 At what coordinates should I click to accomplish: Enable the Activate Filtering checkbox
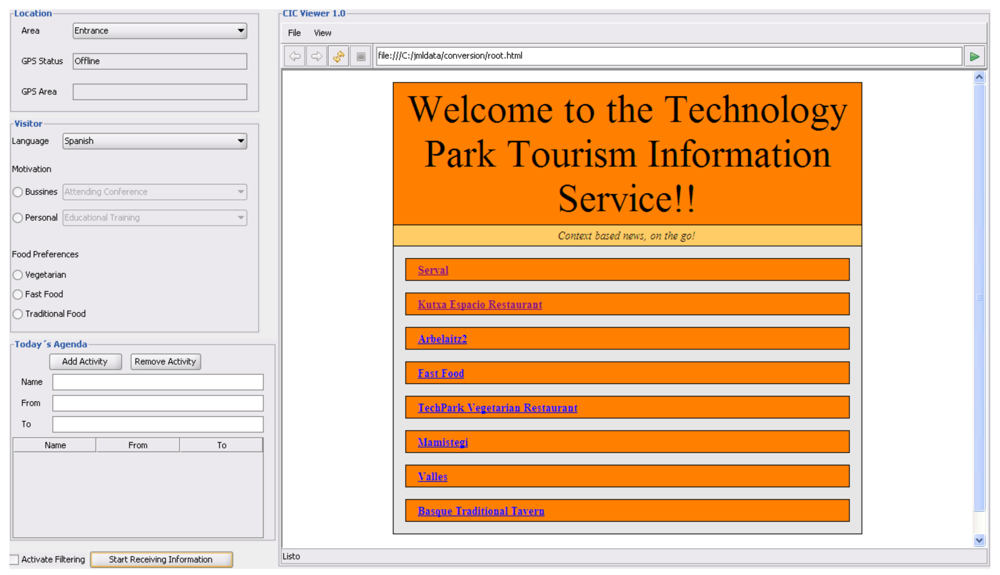(14, 560)
